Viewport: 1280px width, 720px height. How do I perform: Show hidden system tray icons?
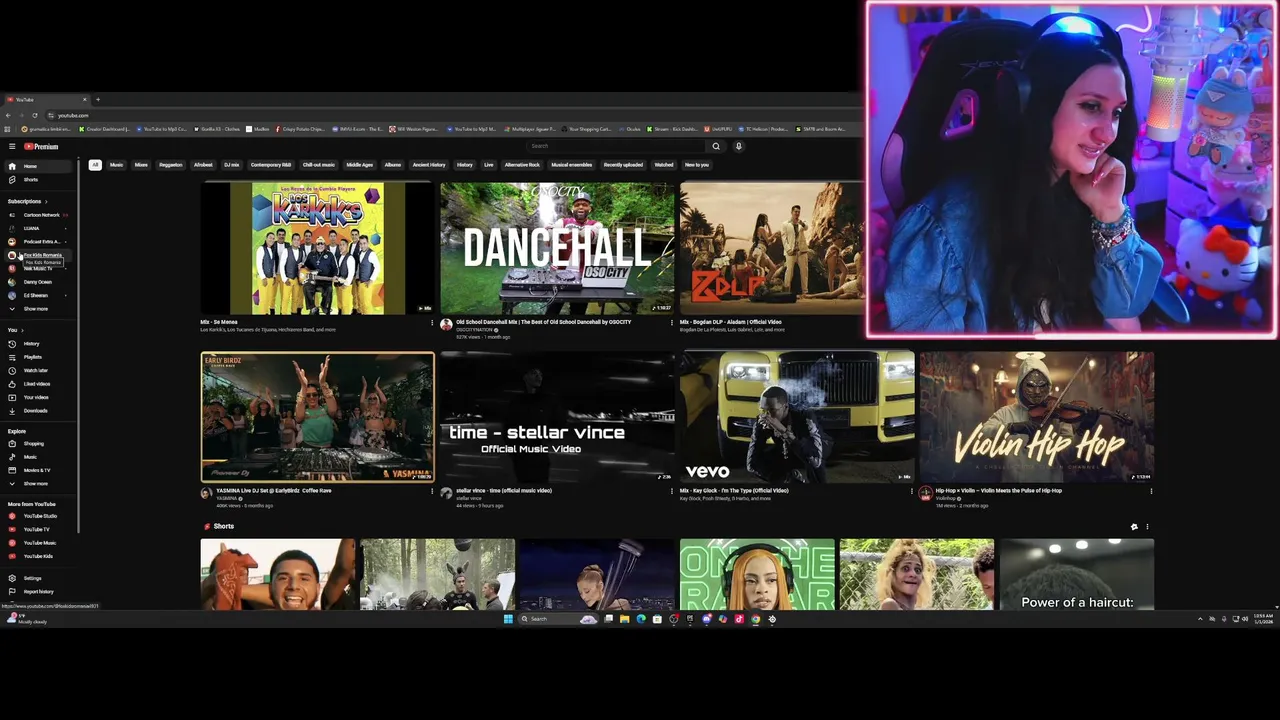coord(1200,619)
